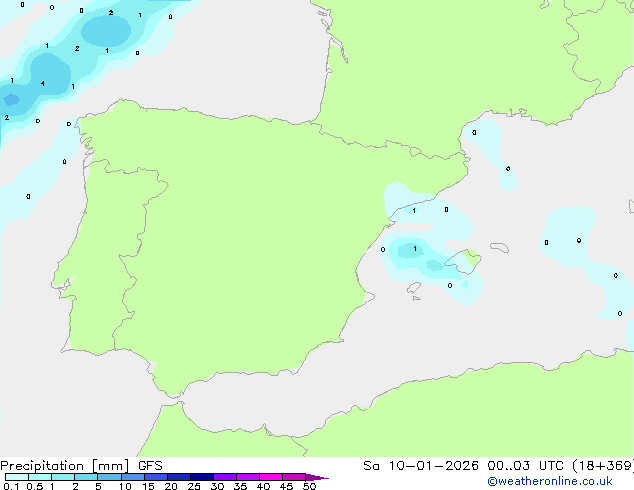
Task: Click the '30' legend scale label
Action: pyautogui.click(x=217, y=486)
